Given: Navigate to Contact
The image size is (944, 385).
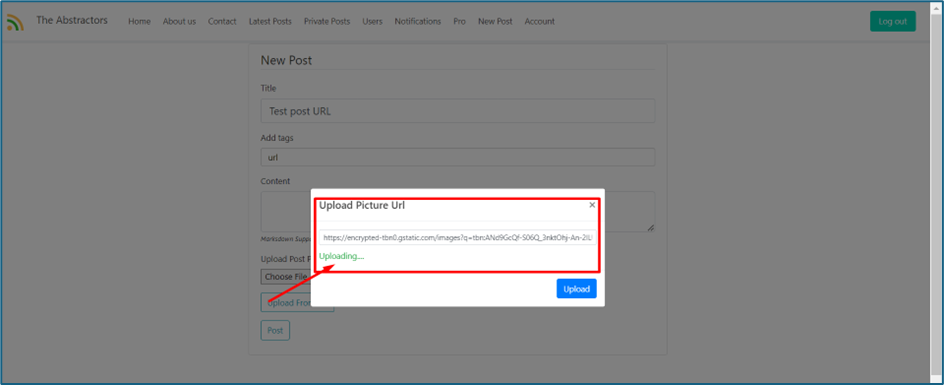Looking at the screenshot, I should point(222,21).
